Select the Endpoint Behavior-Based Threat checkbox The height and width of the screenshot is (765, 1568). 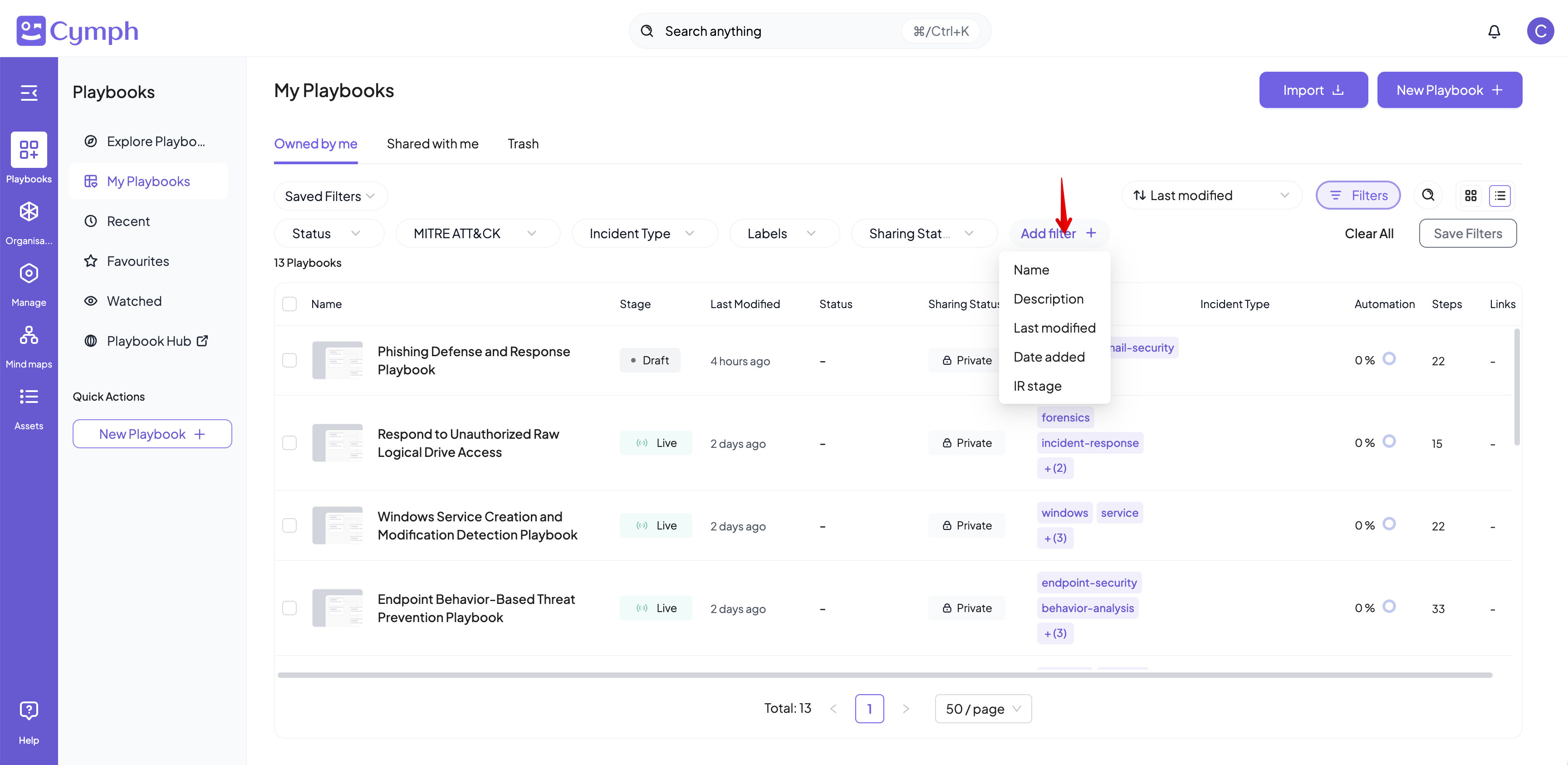pyautogui.click(x=289, y=608)
